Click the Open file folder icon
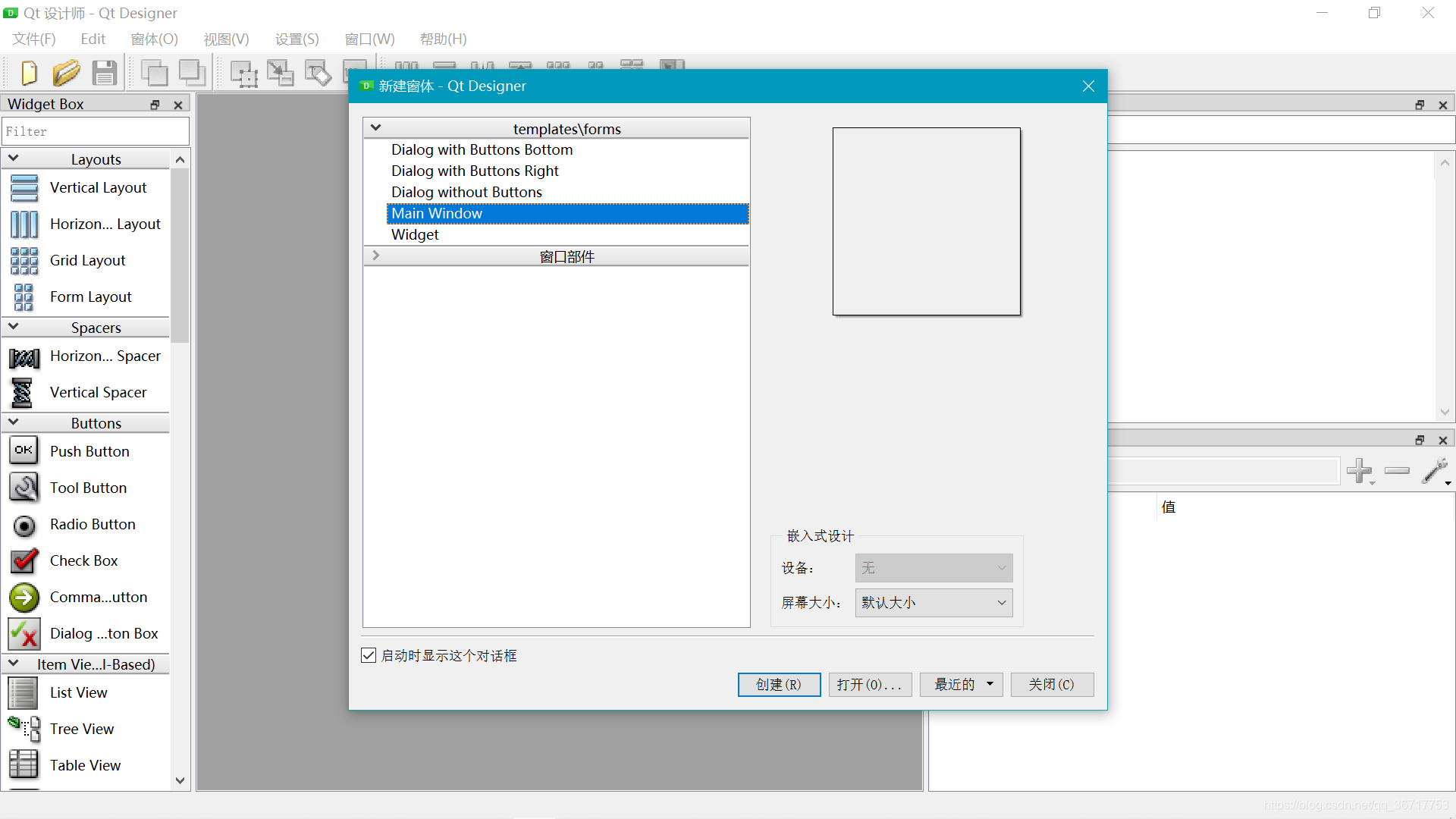The image size is (1456, 819). (x=67, y=73)
